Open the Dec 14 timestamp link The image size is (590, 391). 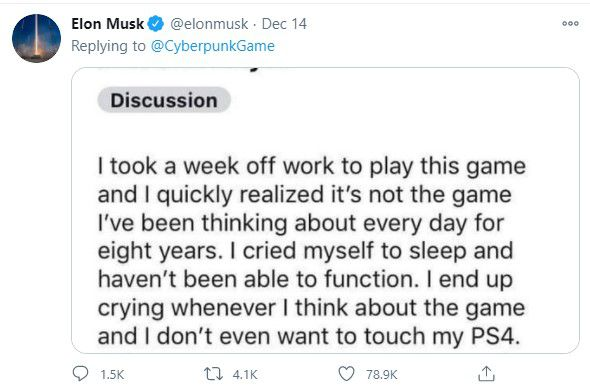(284, 24)
